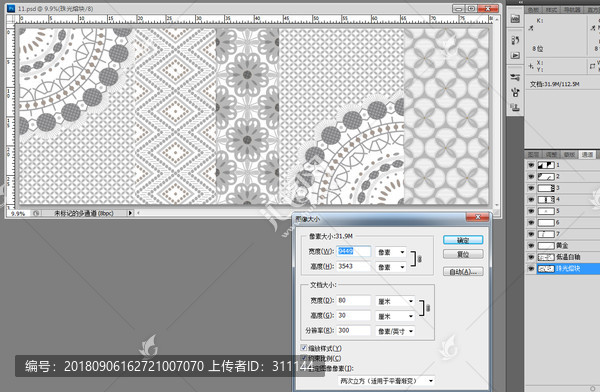Select the 低温白釉 channel name
Viewport: 600px width, 392px height.
pos(568,257)
